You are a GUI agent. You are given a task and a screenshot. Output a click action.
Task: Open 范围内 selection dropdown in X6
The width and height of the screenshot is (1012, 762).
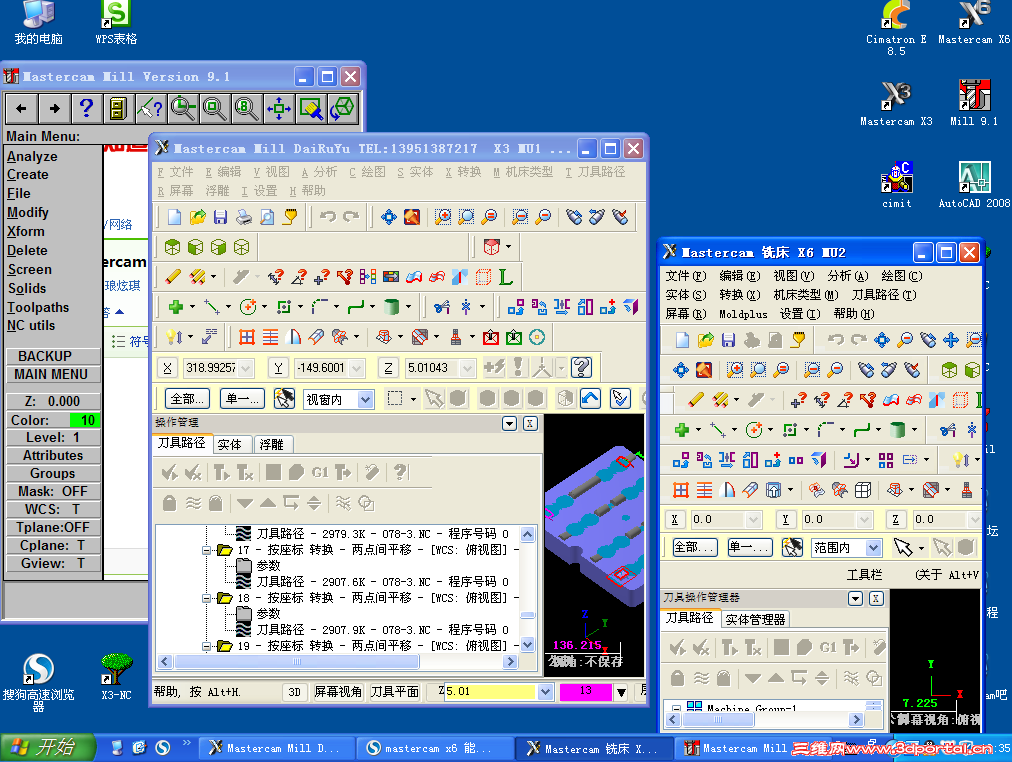click(873, 548)
